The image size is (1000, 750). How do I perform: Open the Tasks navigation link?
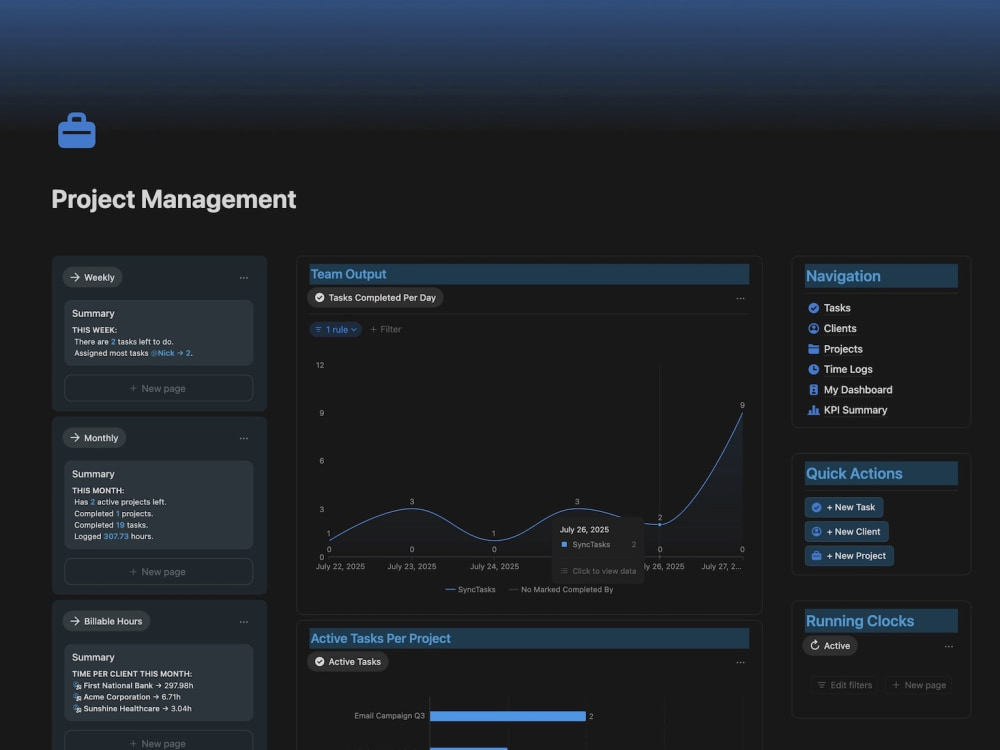(x=837, y=308)
